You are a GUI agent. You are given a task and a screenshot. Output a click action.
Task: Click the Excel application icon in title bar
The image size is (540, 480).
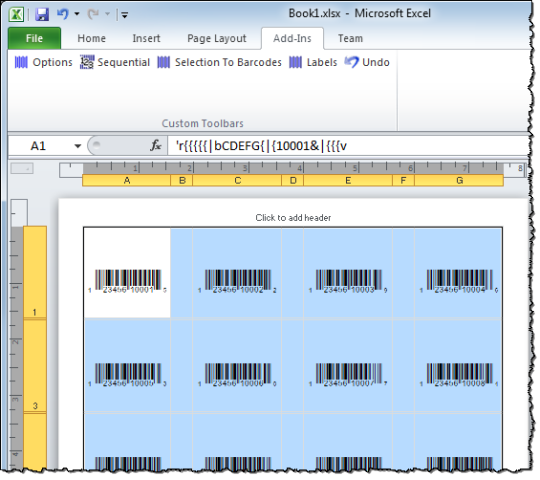[x=16, y=14]
